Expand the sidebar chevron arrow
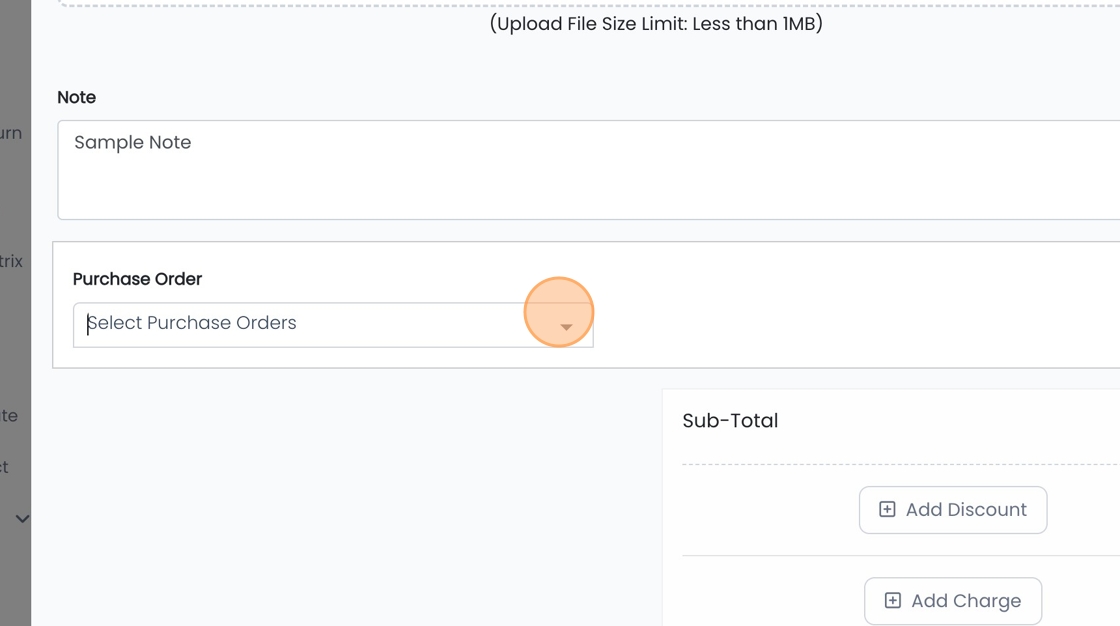 [x=22, y=519]
